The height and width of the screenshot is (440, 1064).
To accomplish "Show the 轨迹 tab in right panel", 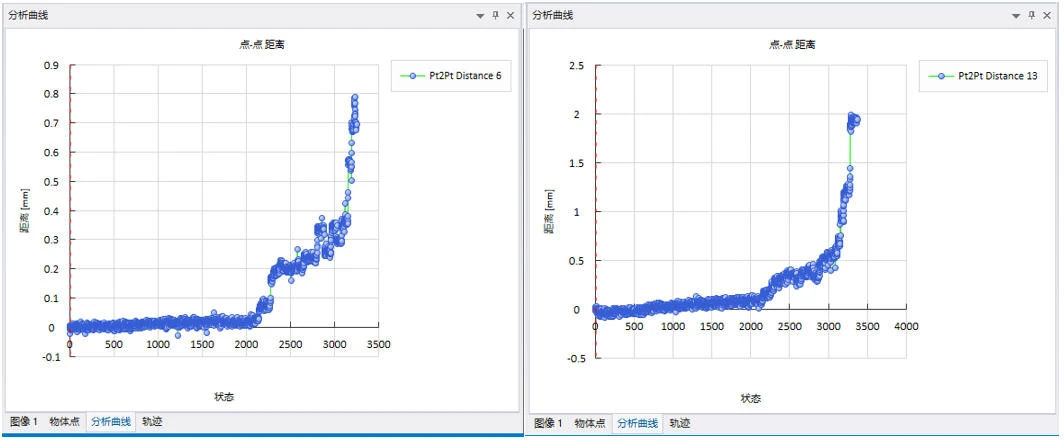I will coord(680,424).
